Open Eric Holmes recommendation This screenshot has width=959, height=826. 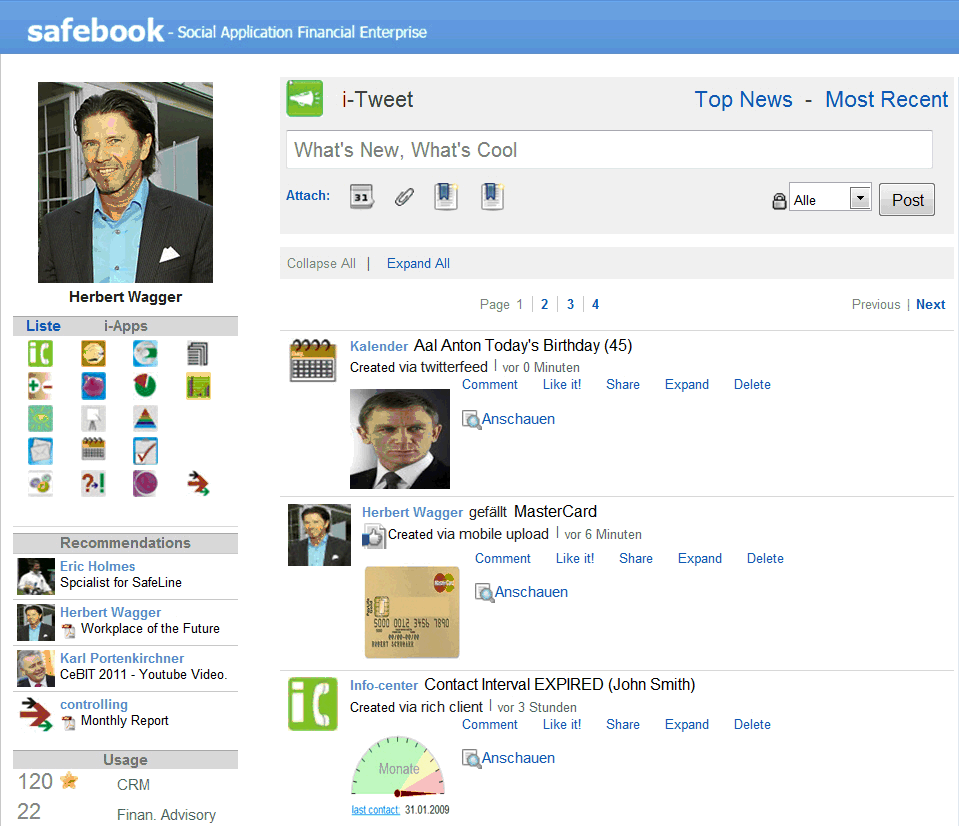97,566
